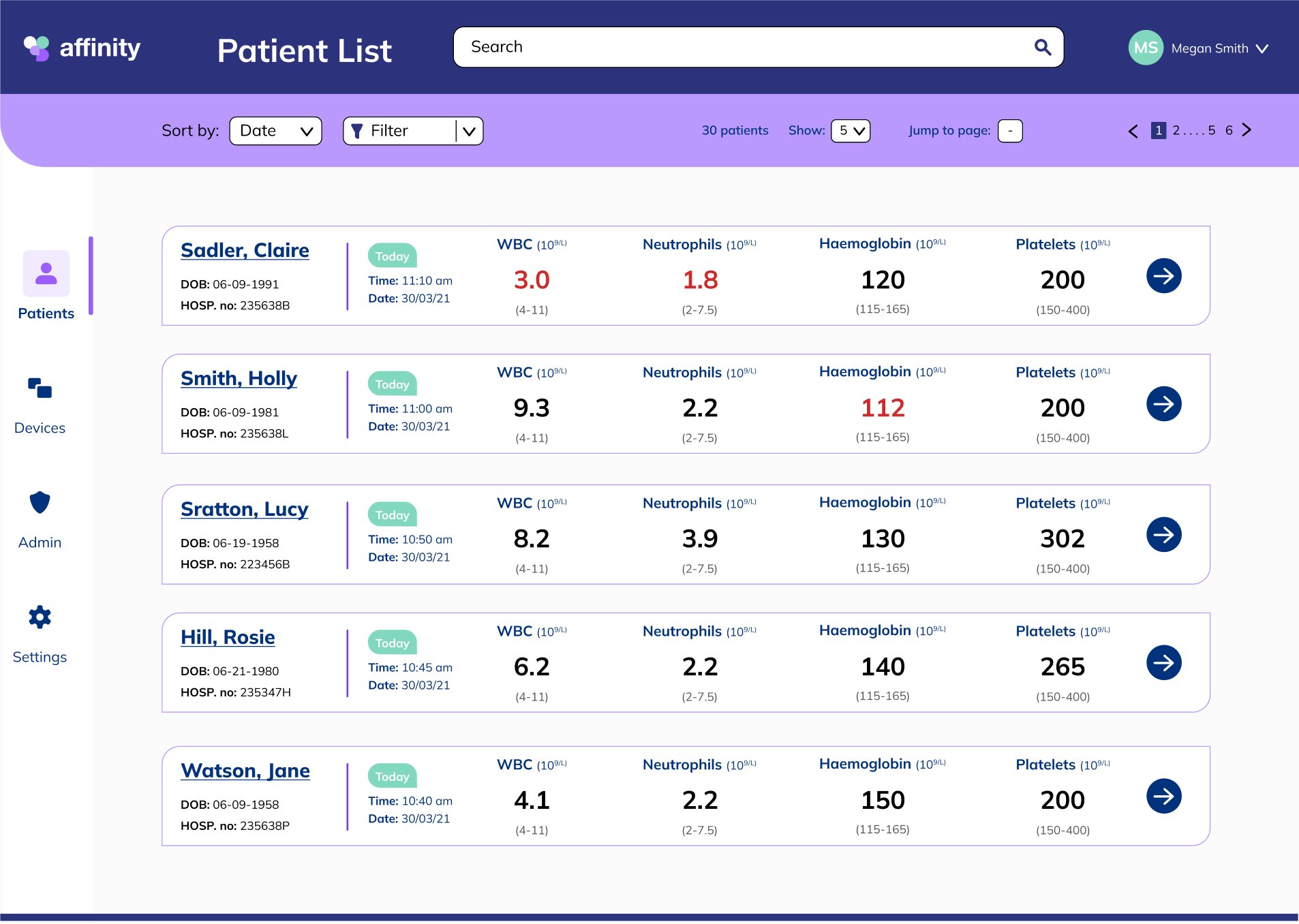This screenshot has width=1299, height=924.
Task: Select page 1 in pagination
Action: pyautogui.click(x=1159, y=130)
